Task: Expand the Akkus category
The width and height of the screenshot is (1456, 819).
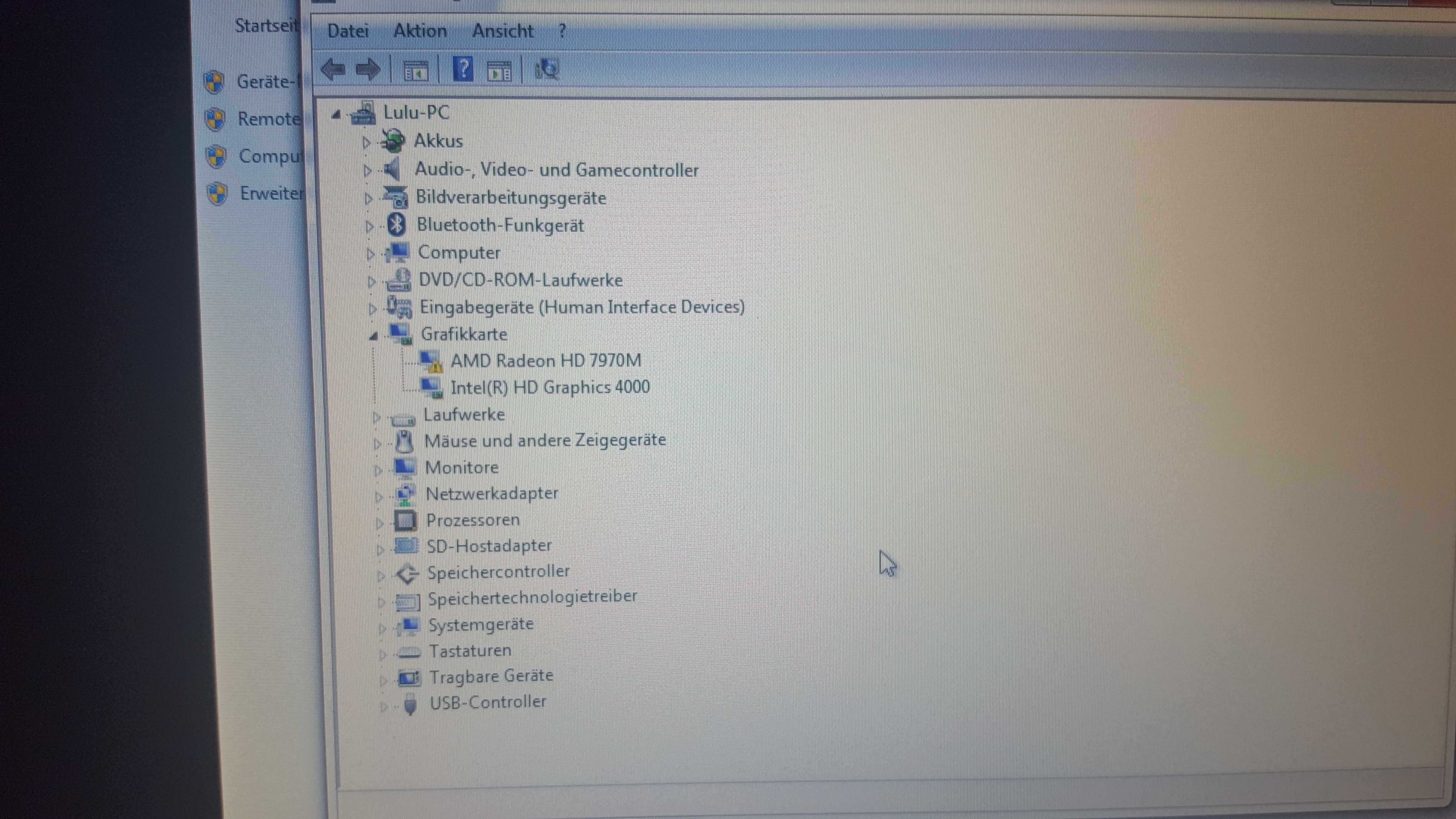Action: [366, 143]
